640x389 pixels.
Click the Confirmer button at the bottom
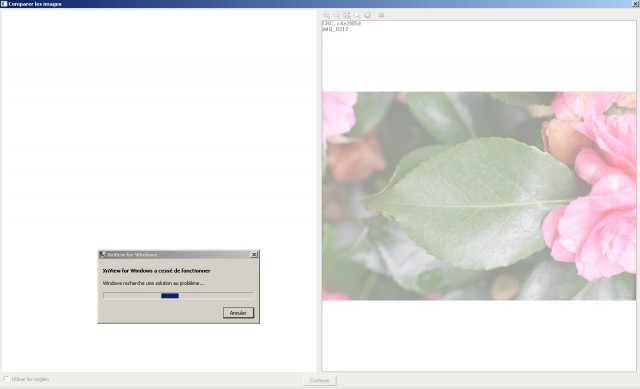[x=320, y=380]
